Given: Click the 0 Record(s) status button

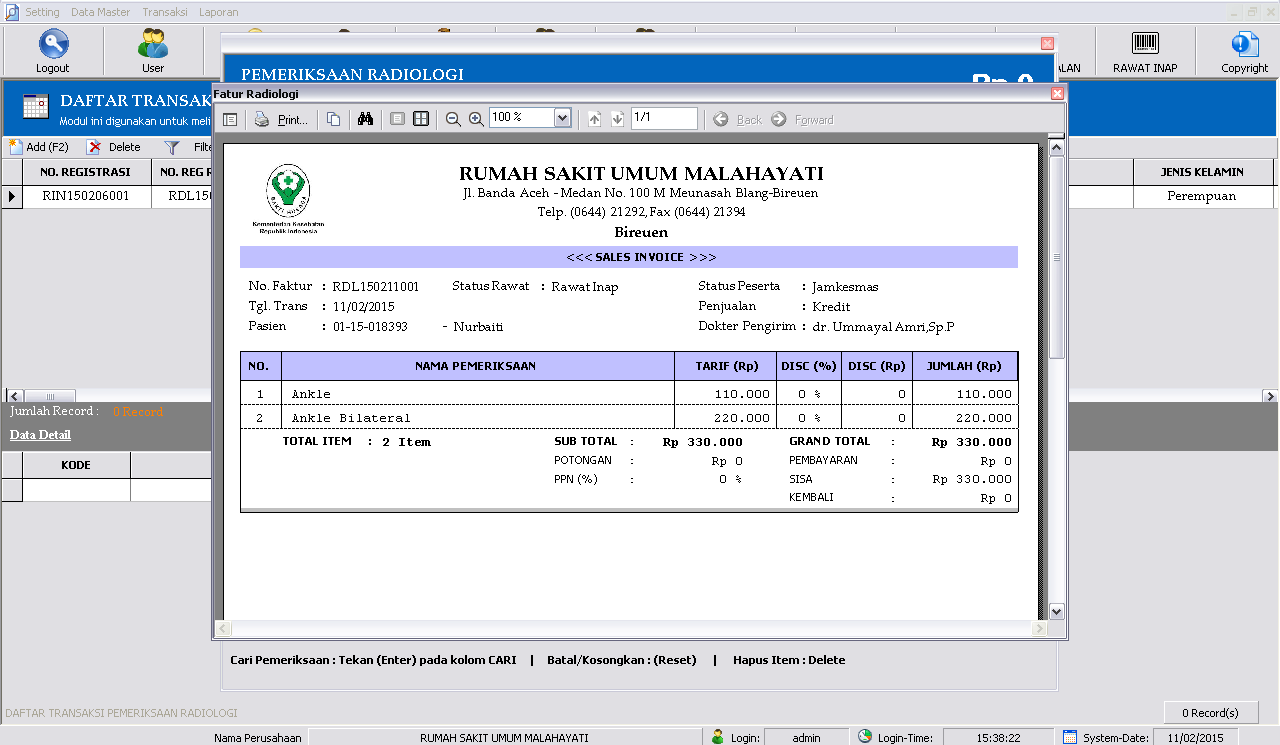Looking at the screenshot, I should pos(1210,713).
